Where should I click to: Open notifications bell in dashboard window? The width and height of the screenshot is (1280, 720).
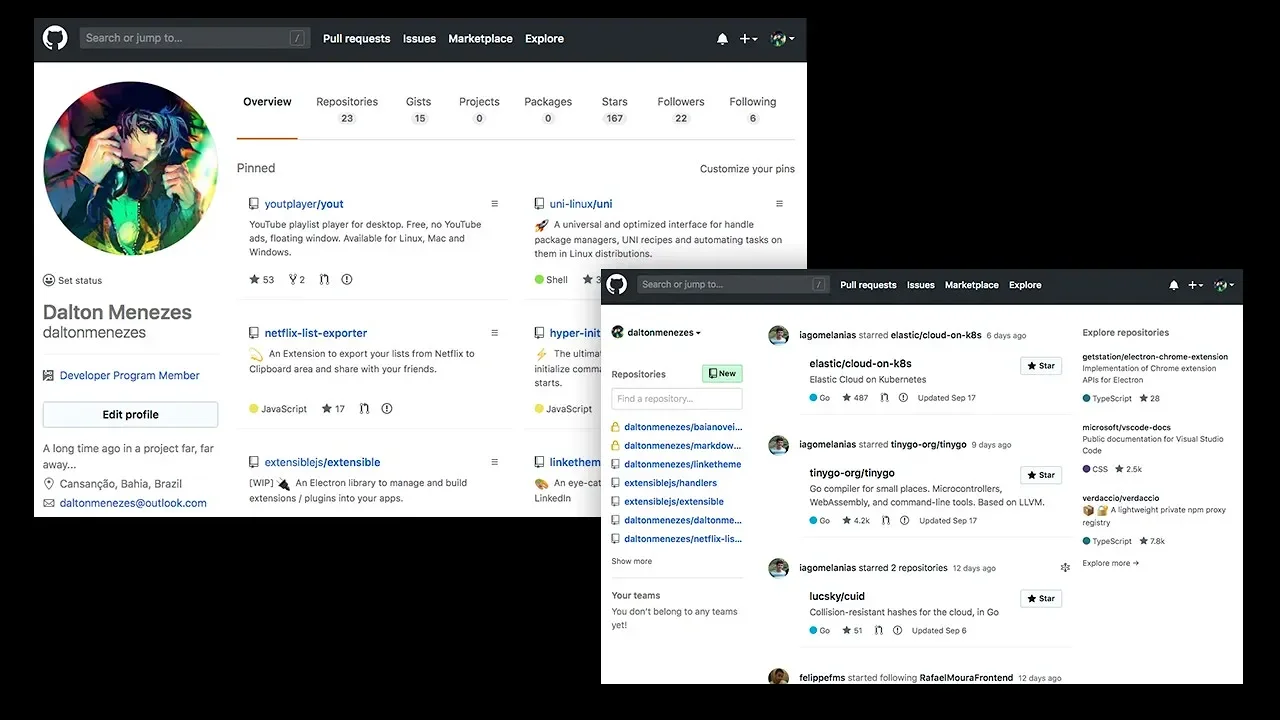pyautogui.click(x=1174, y=285)
